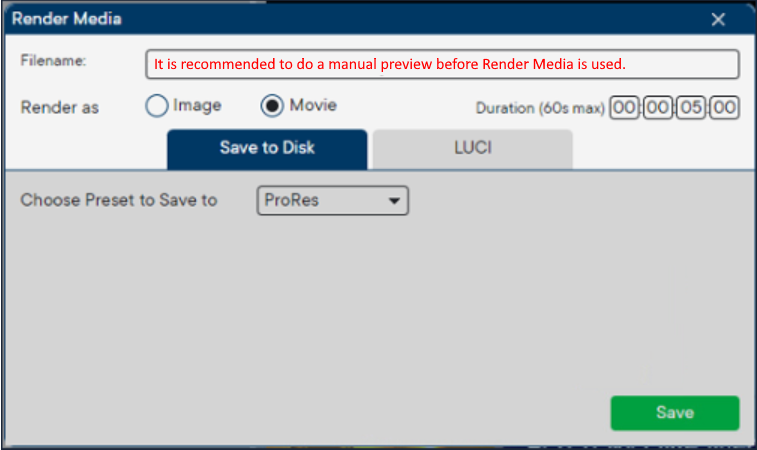Click the Render Media title bar
757x450 pixels.
300,19
